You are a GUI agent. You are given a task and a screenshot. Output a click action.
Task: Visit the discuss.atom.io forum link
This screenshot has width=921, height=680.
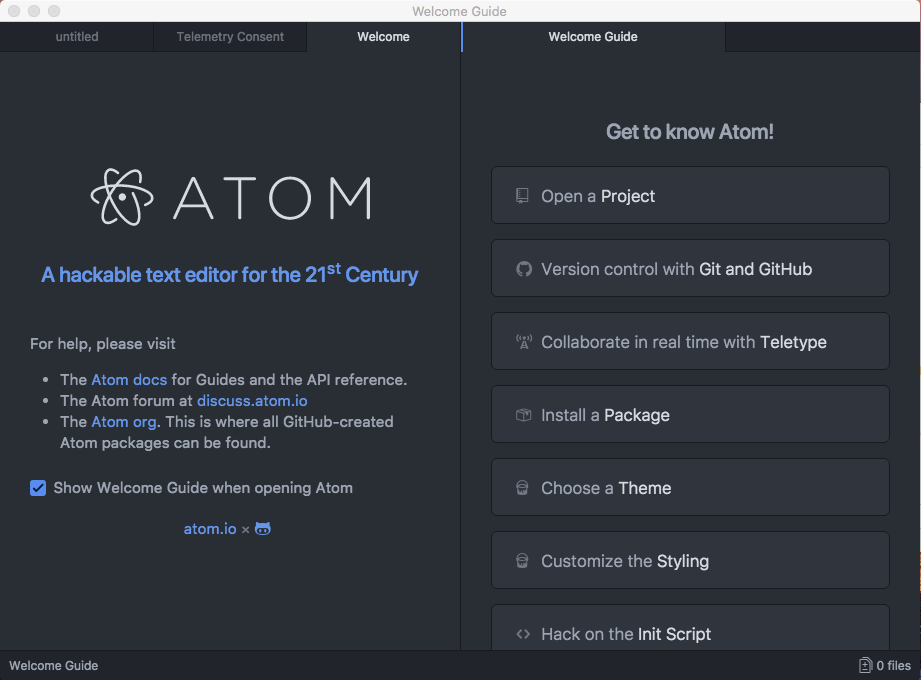point(252,401)
